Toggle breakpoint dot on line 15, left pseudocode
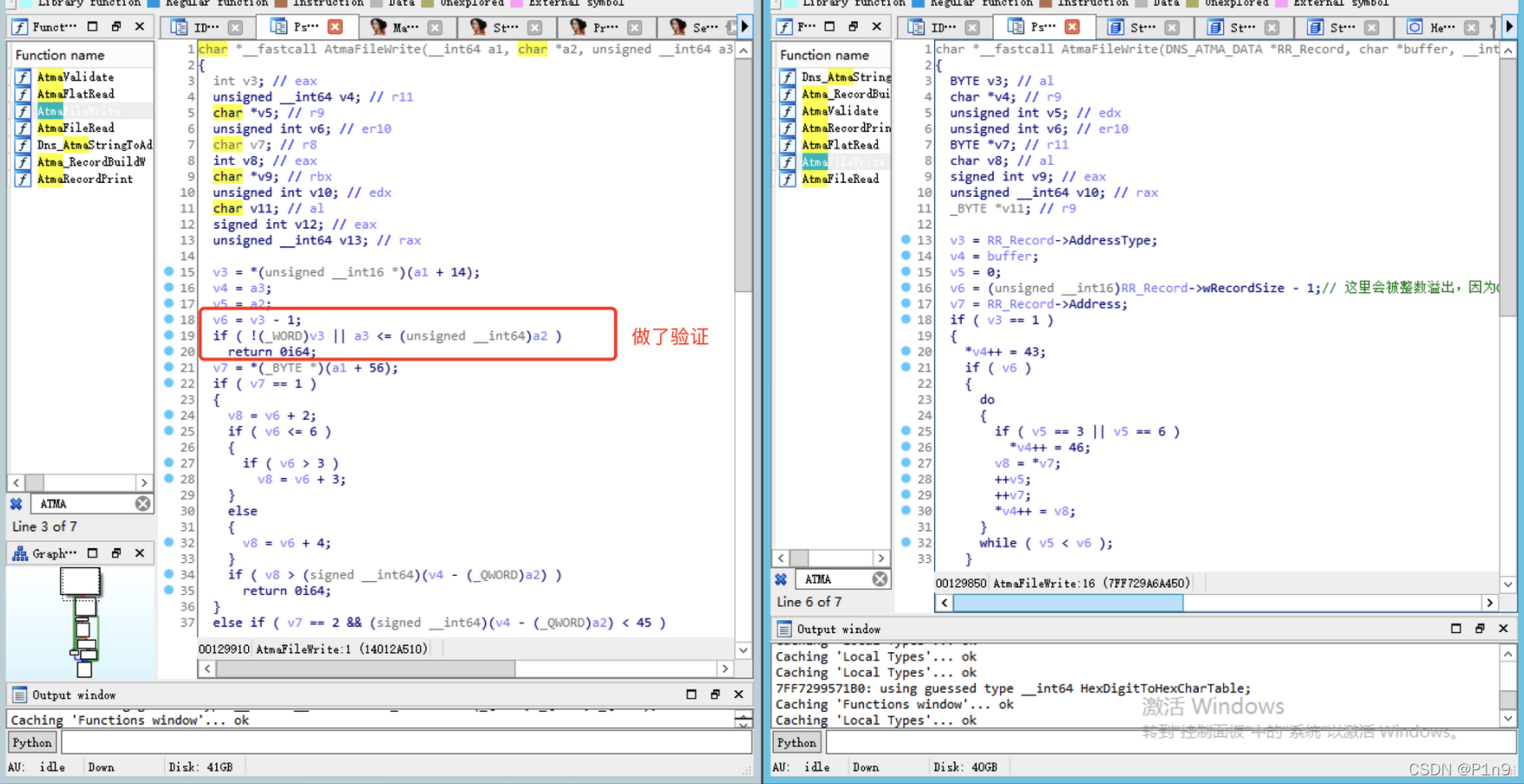 pyautogui.click(x=169, y=271)
